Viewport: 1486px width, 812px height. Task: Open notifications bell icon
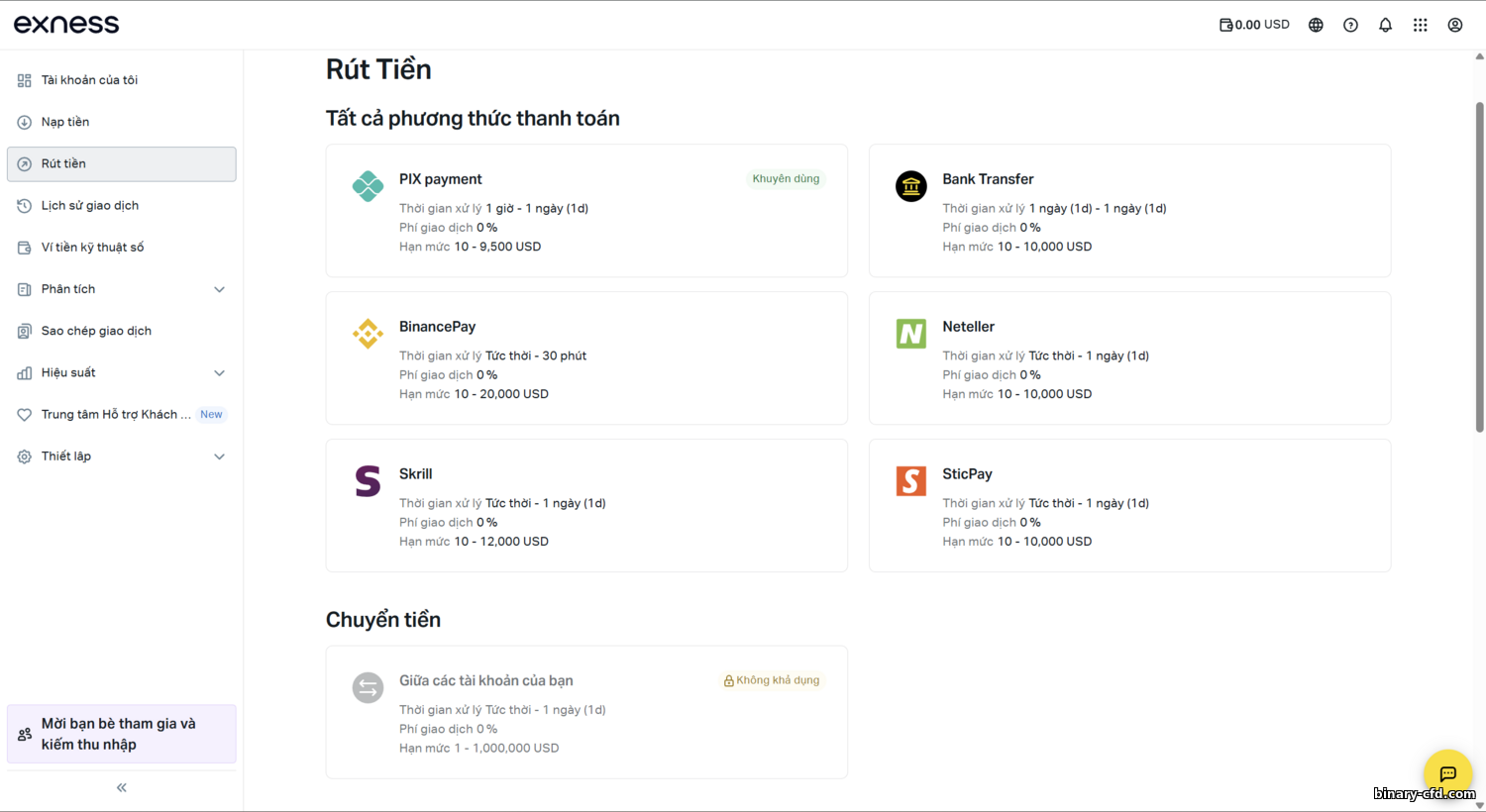pos(1385,25)
